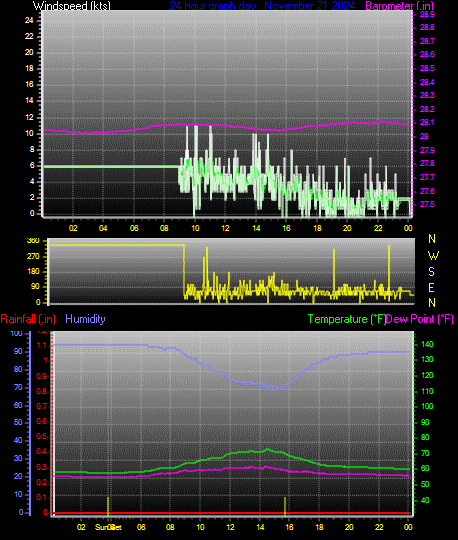Click hour 14 on the windspeed chart time axis

[x=256, y=228]
